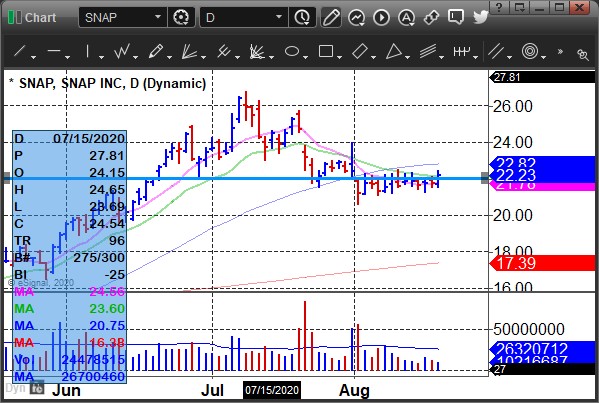Open symbol settings gear button

click(181, 17)
